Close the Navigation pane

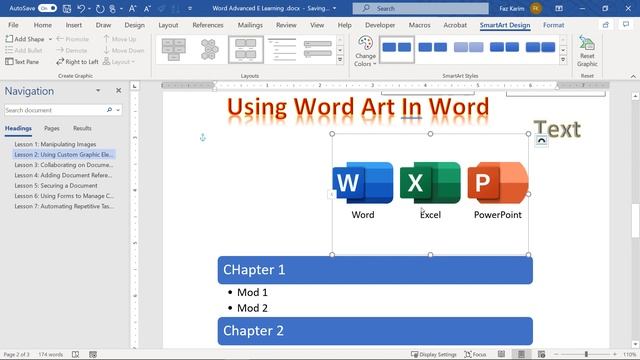(118, 91)
